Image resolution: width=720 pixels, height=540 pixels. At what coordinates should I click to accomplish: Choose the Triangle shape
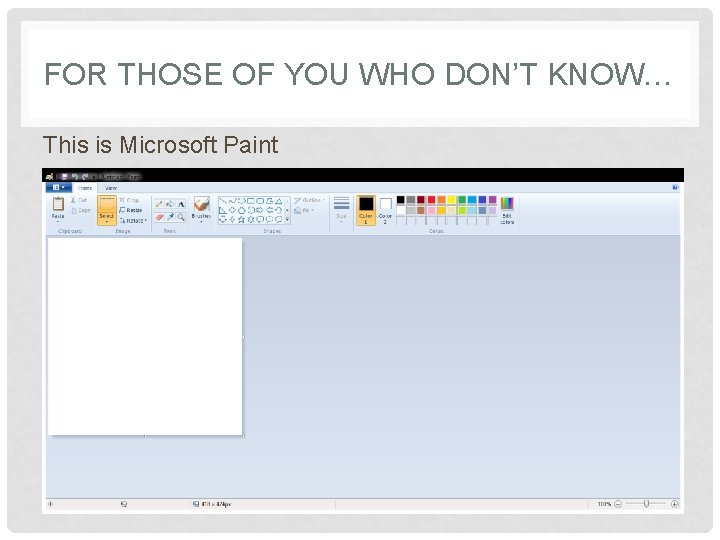[x=279, y=201]
